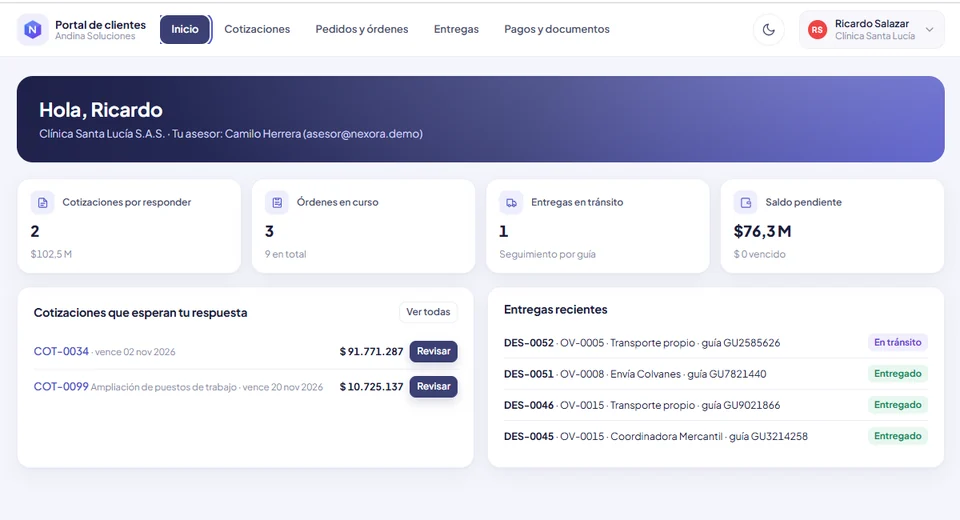This screenshot has width=960, height=520.
Task: Click Revisar for COT-0034
Action: pyautogui.click(x=433, y=351)
